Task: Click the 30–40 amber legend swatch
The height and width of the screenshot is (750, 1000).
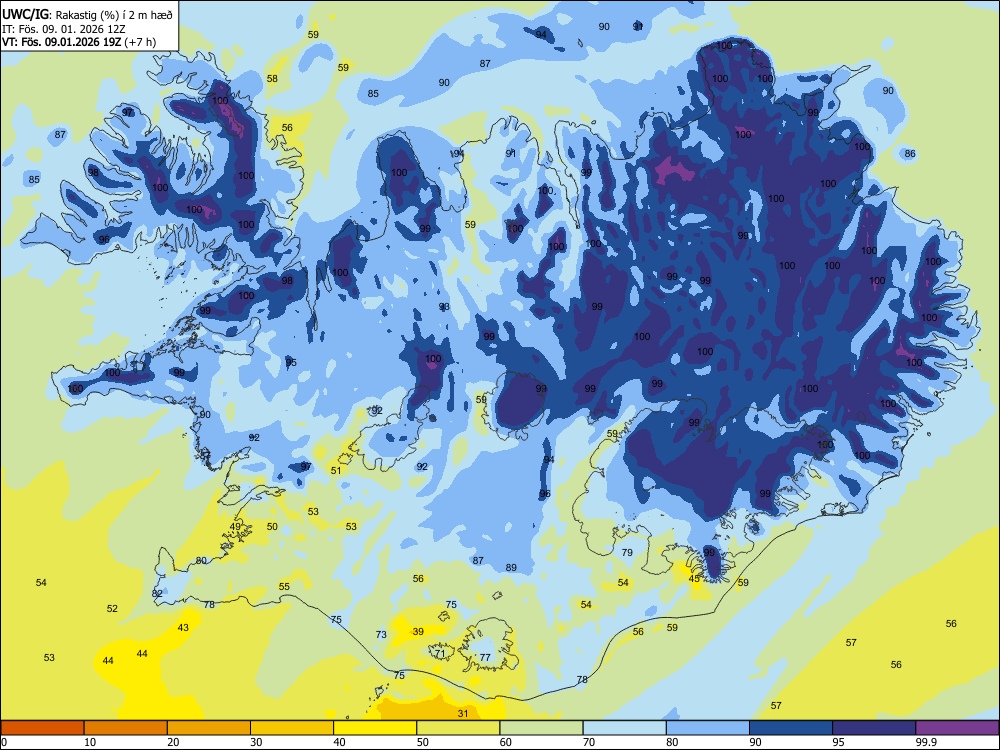Action: 292,728
